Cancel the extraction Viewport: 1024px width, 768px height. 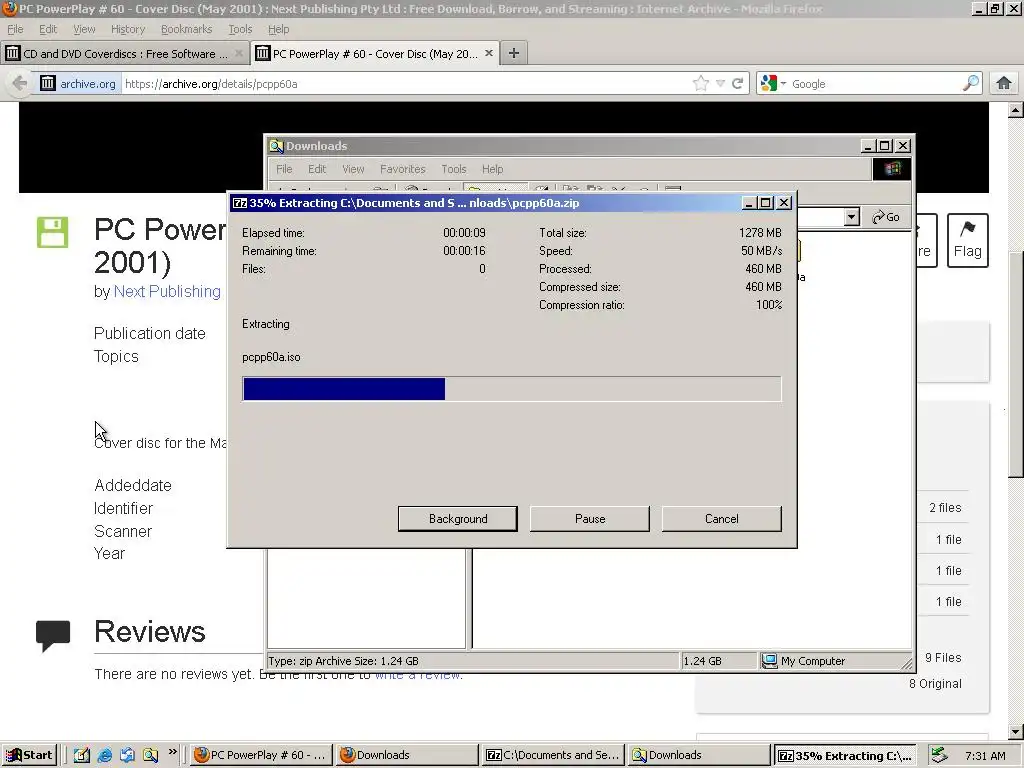(x=722, y=519)
